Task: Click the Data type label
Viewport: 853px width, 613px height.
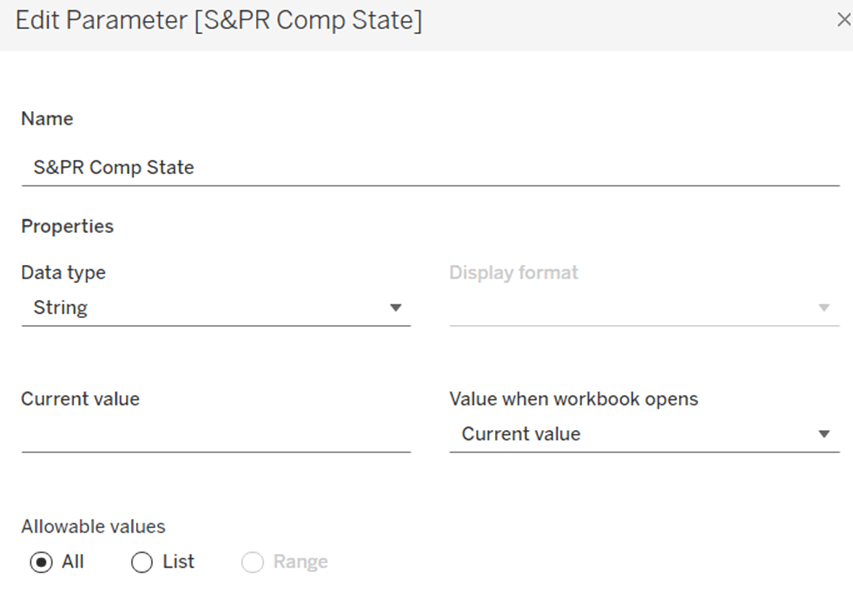Action: pyautogui.click(x=63, y=272)
